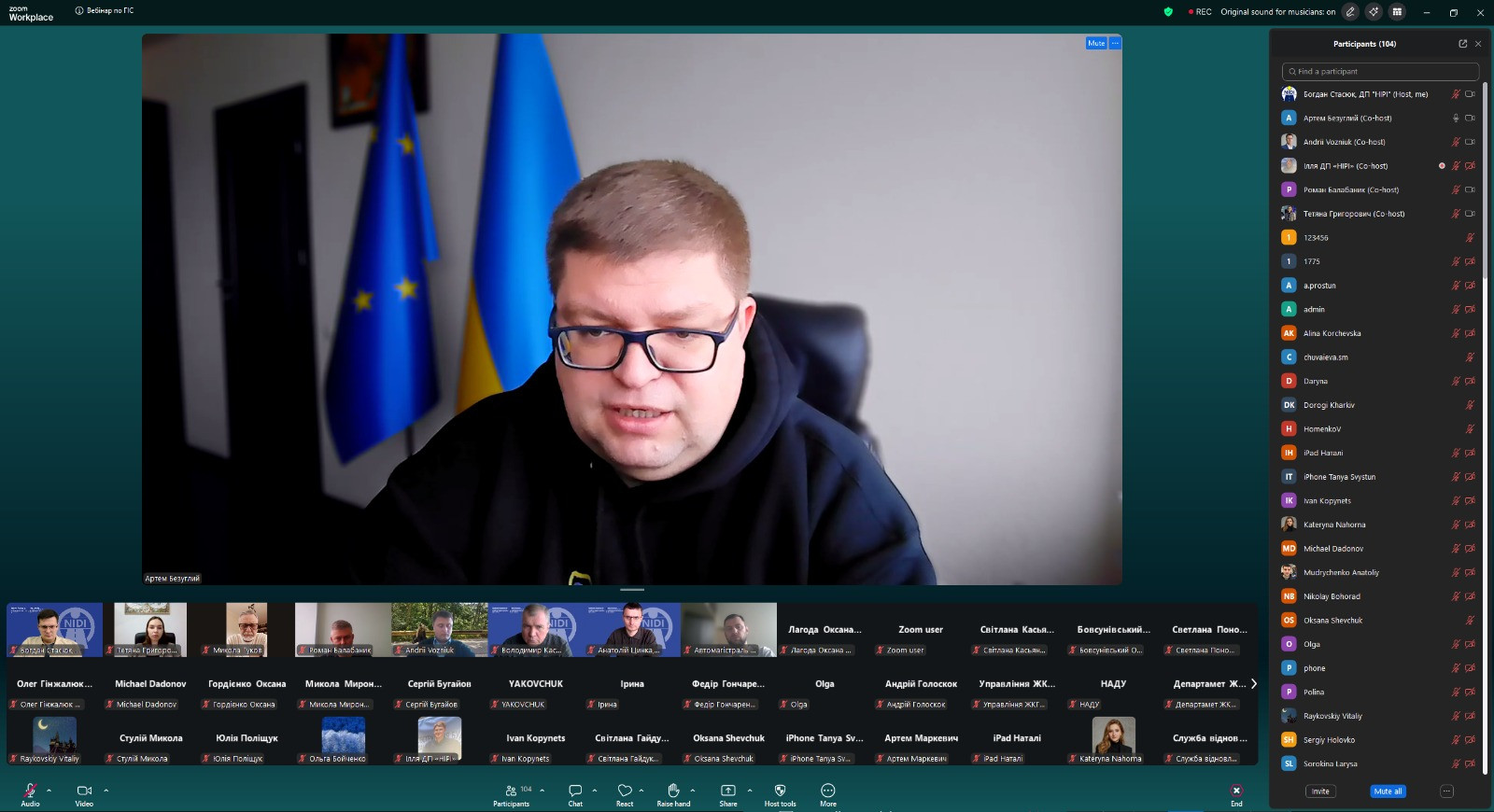Expand audio settings arrow next to Audio
The height and width of the screenshot is (812, 1494).
click(49, 791)
